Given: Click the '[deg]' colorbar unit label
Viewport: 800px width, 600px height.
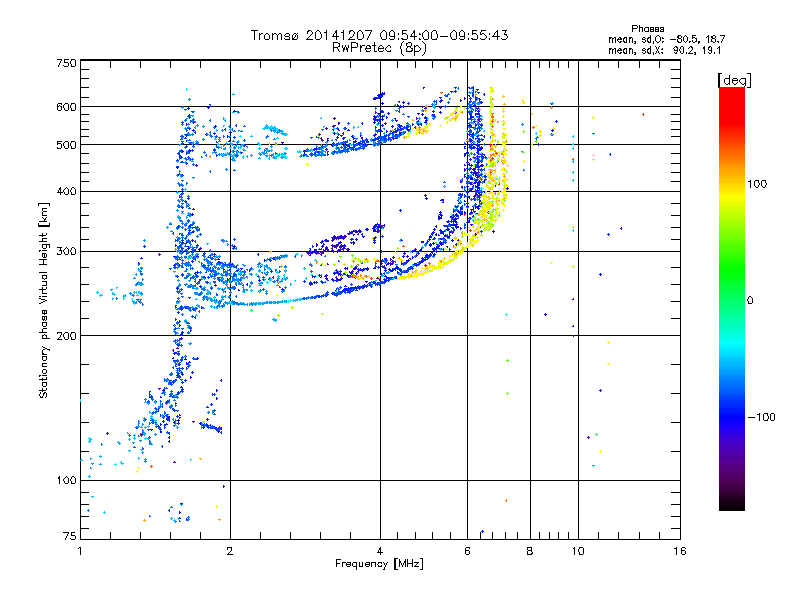Looking at the screenshot, I should [x=734, y=80].
